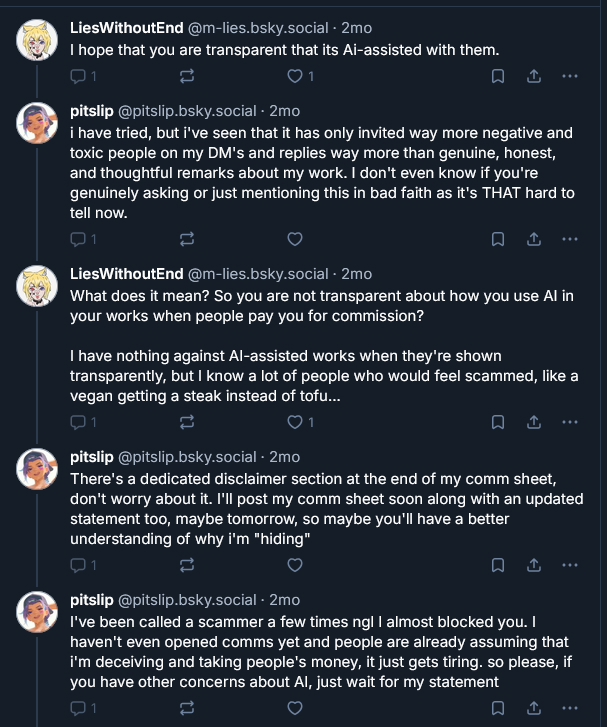
Task: Visit the @m-lies.bsky.social handle on top post
Action: point(258,28)
